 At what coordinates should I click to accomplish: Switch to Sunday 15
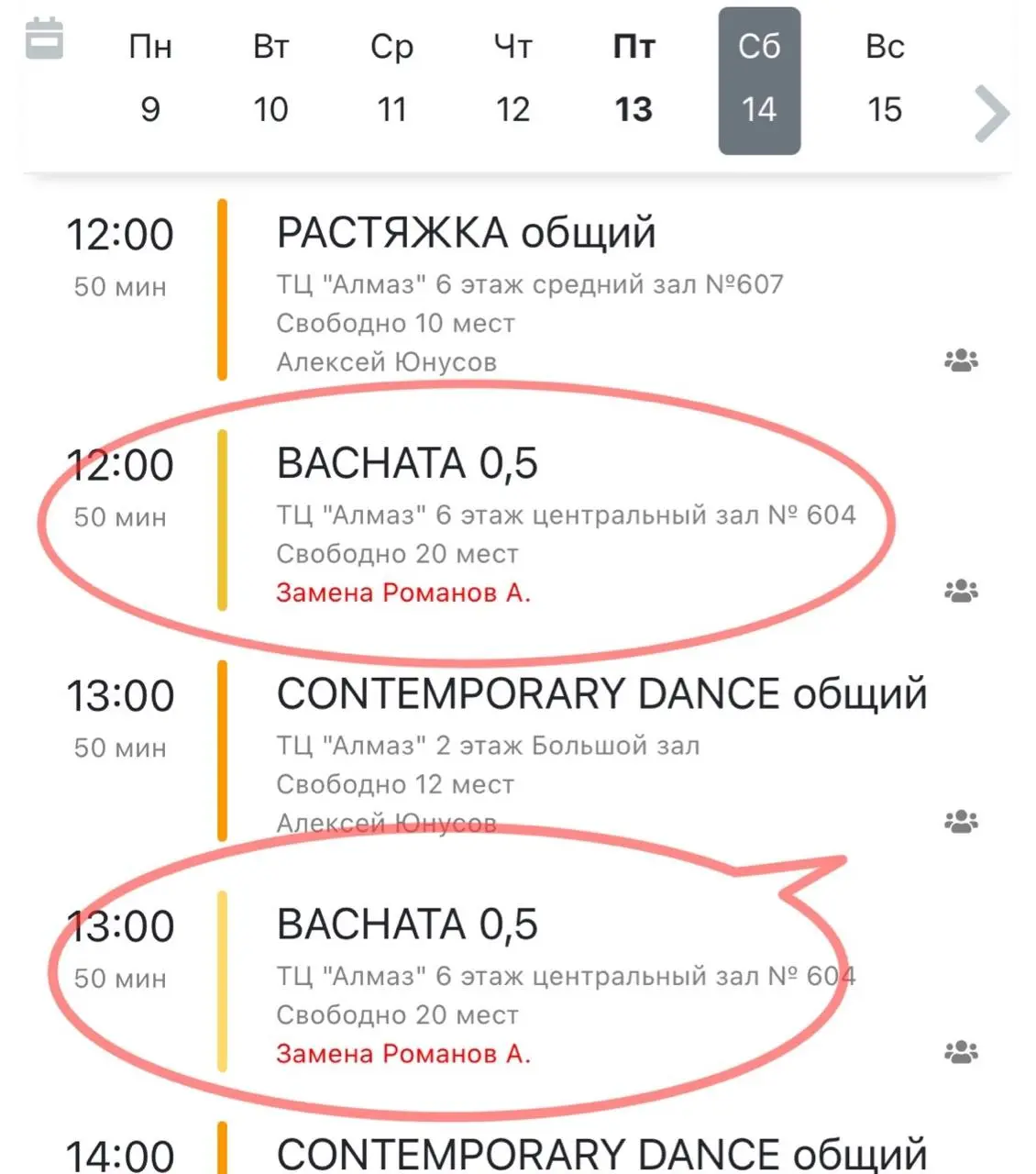tap(885, 79)
